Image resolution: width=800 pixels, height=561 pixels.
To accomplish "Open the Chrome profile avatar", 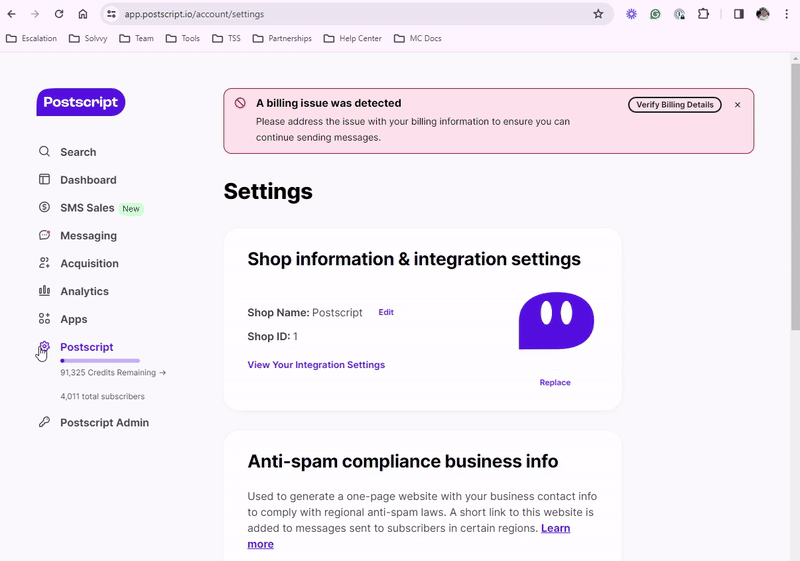I will (763, 14).
